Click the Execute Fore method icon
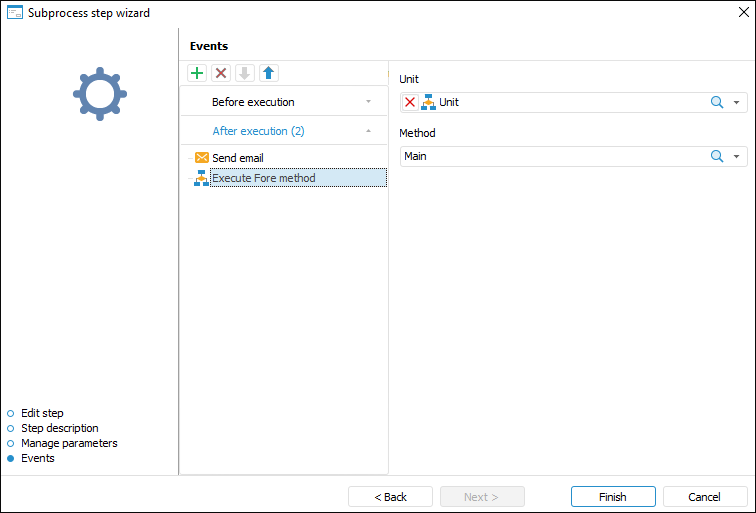The height and width of the screenshot is (513, 756). [201, 179]
